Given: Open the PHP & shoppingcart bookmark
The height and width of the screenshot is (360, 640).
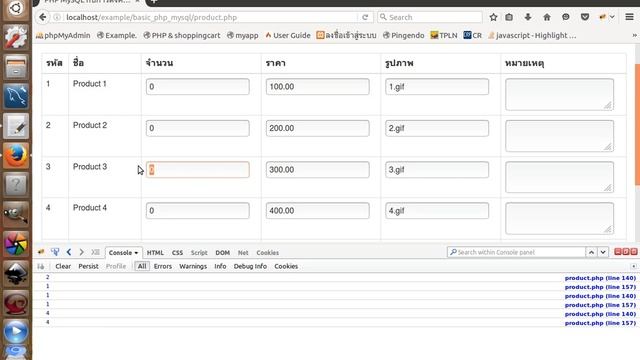Looking at the screenshot, I should click(182, 36).
